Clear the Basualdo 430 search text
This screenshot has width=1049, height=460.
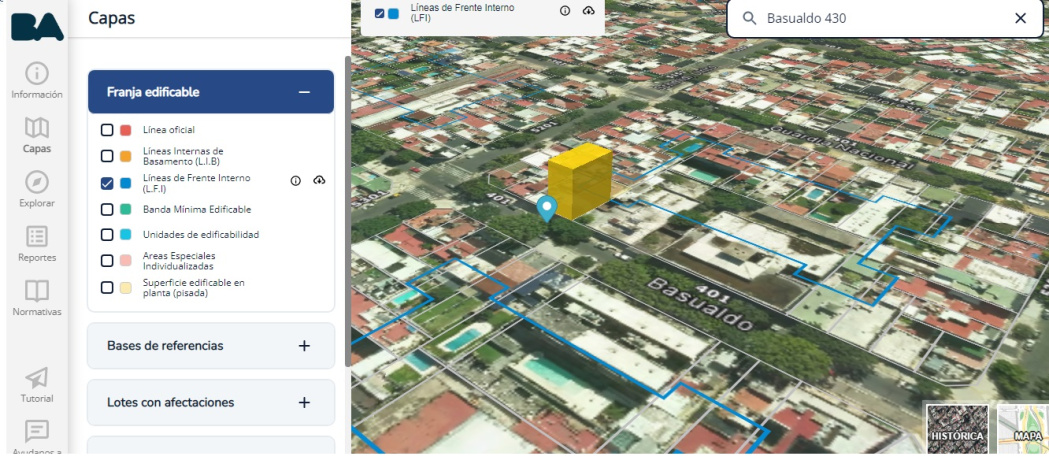pyautogui.click(x=1020, y=18)
